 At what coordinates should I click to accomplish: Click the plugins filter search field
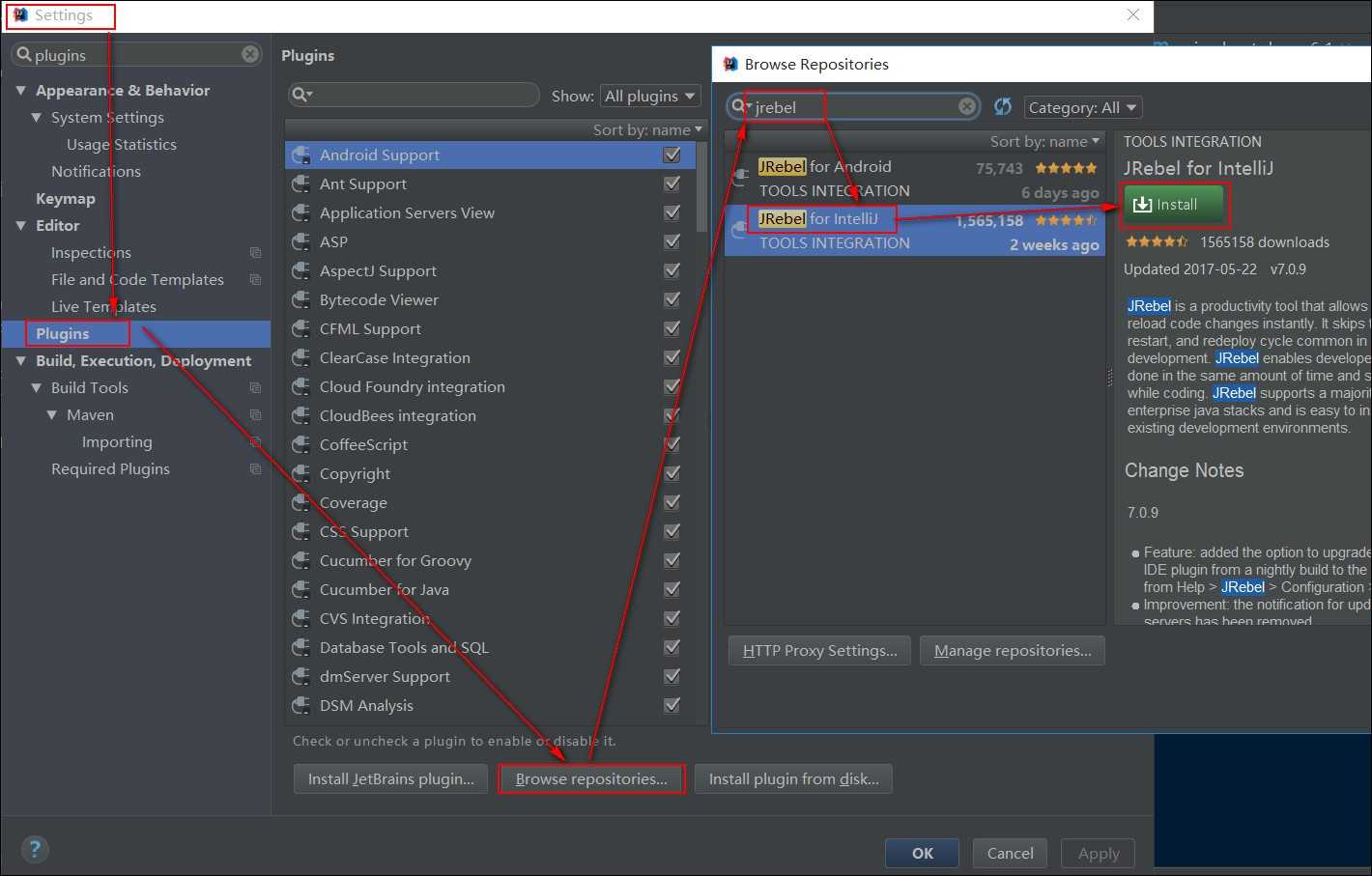[x=414, y=95]
